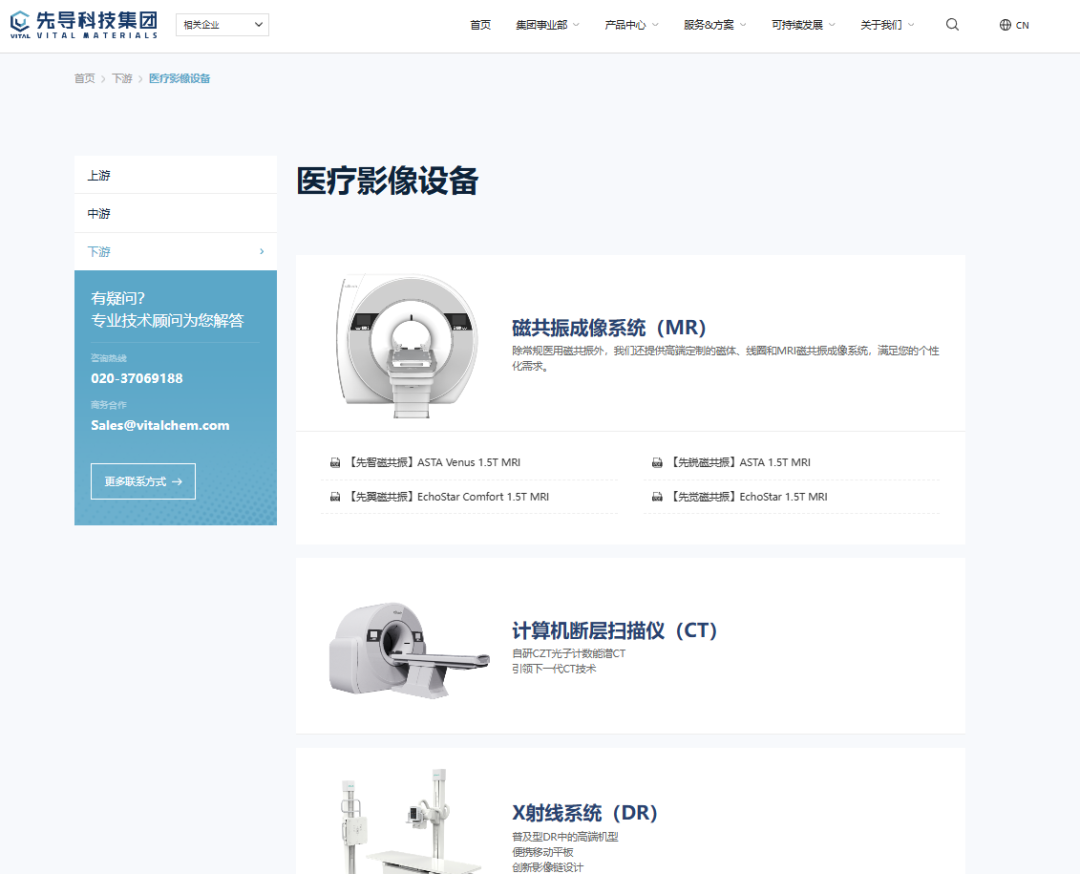This screenshot has height=874, width=1080.
Task: Open the search magnifier icon
Action: (x=951, y=24)
